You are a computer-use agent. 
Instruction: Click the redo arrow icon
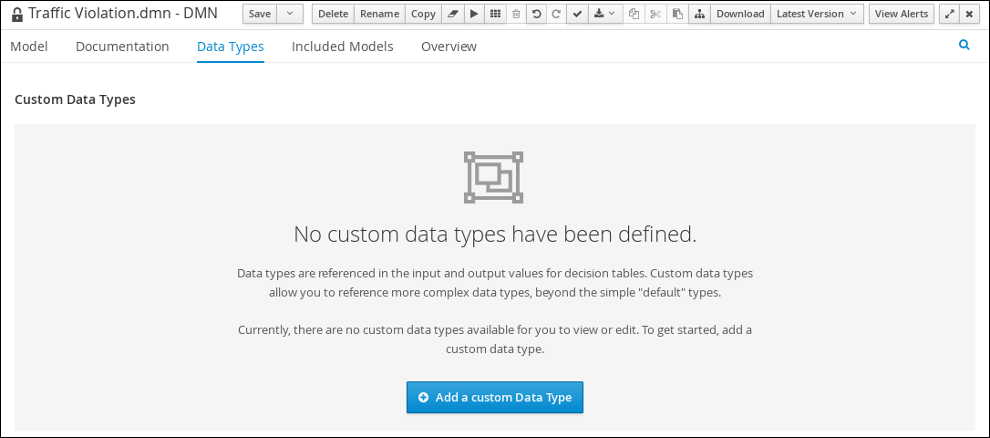click(556, 14)
